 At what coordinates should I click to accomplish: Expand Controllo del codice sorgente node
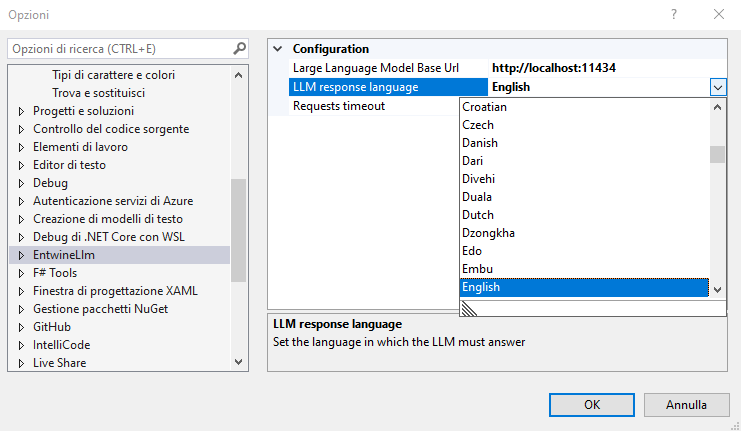coord(21,129)
